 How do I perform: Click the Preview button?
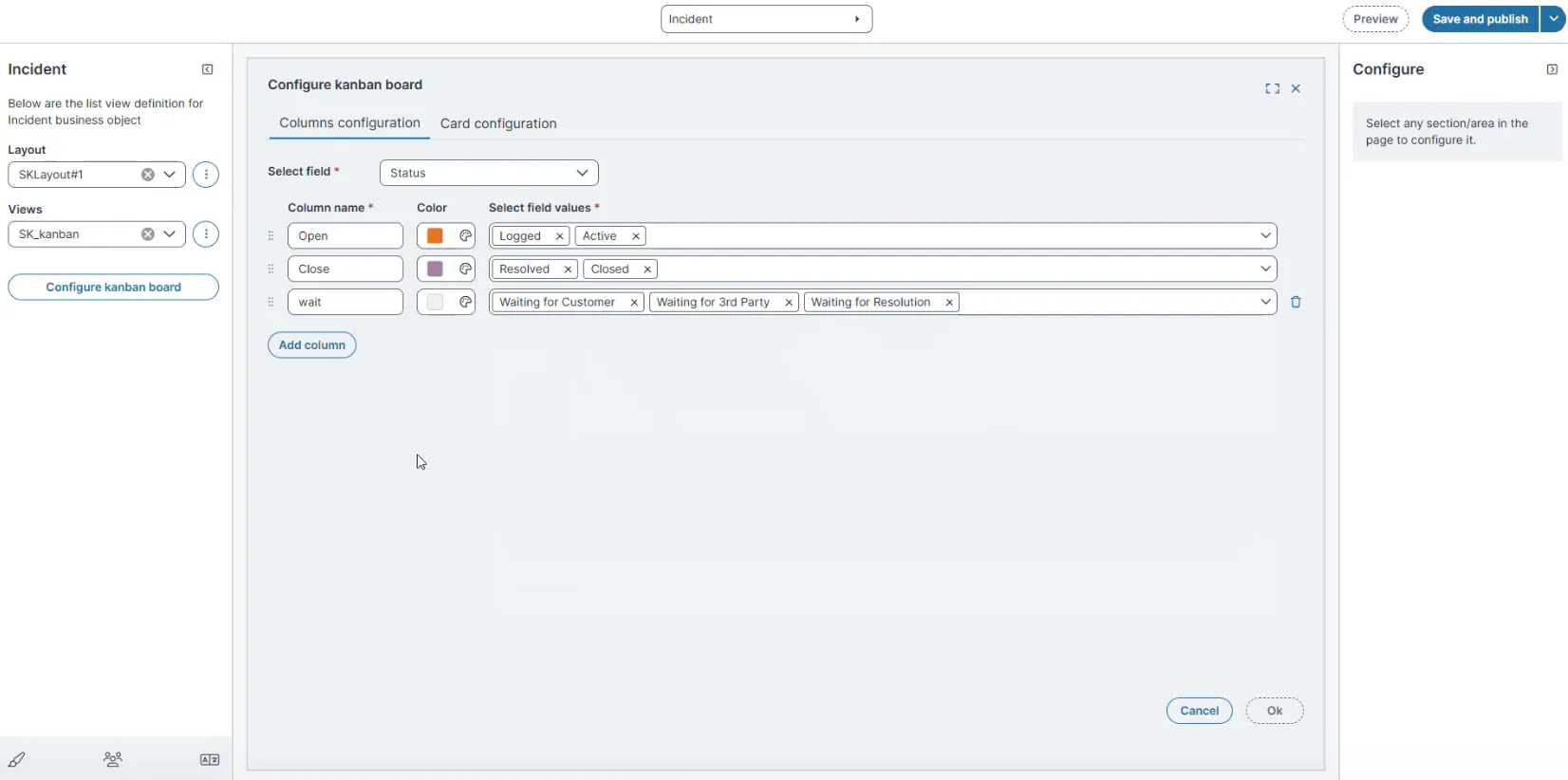[1375, 19]
